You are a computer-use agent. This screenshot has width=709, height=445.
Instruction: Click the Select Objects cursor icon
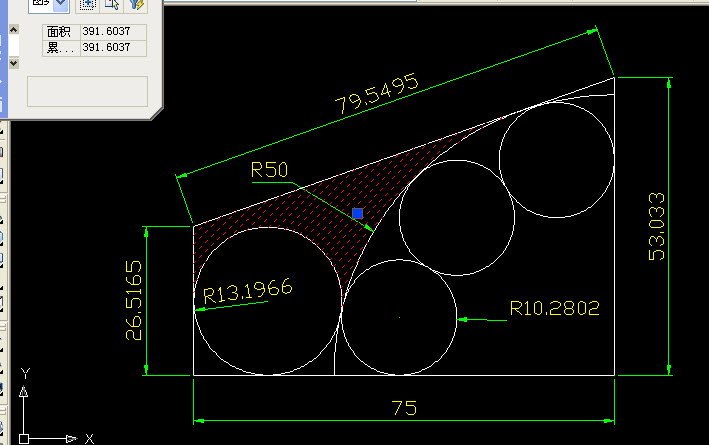coord(112,5)
